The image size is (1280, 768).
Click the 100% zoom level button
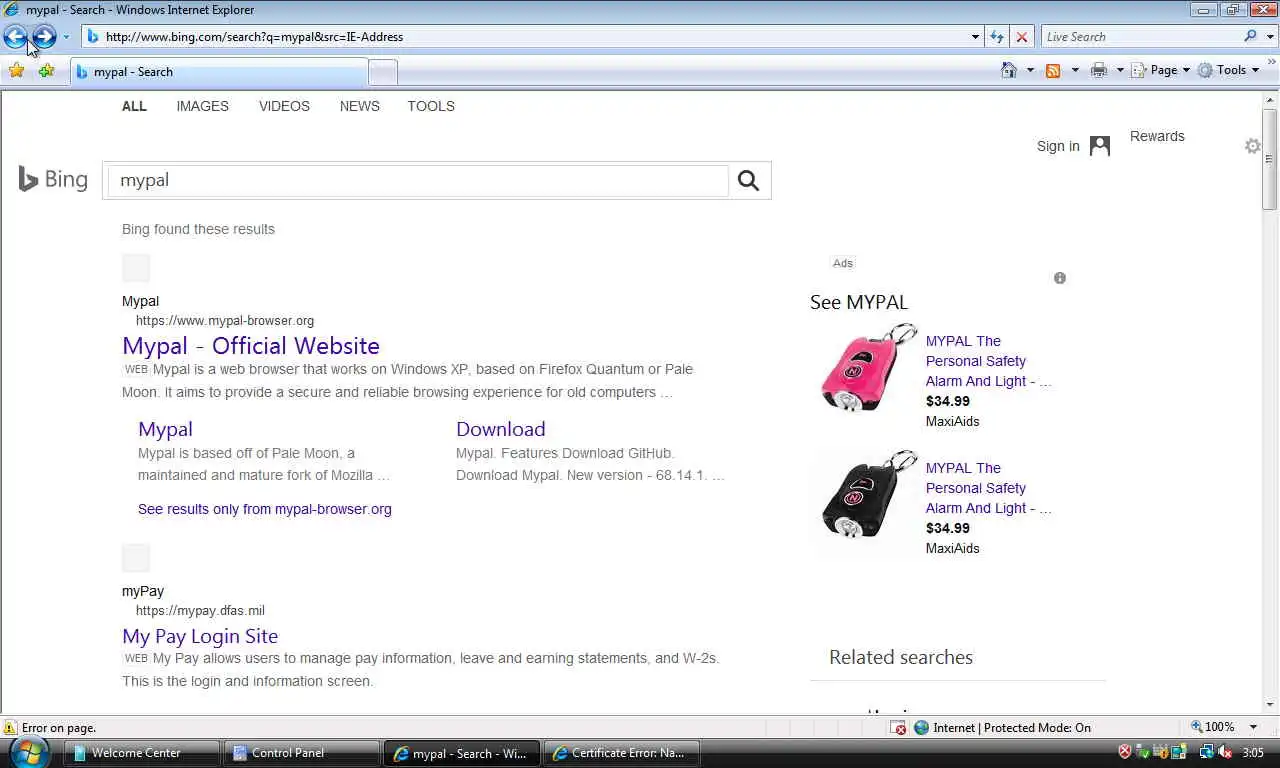click(x=1211, y=728)
